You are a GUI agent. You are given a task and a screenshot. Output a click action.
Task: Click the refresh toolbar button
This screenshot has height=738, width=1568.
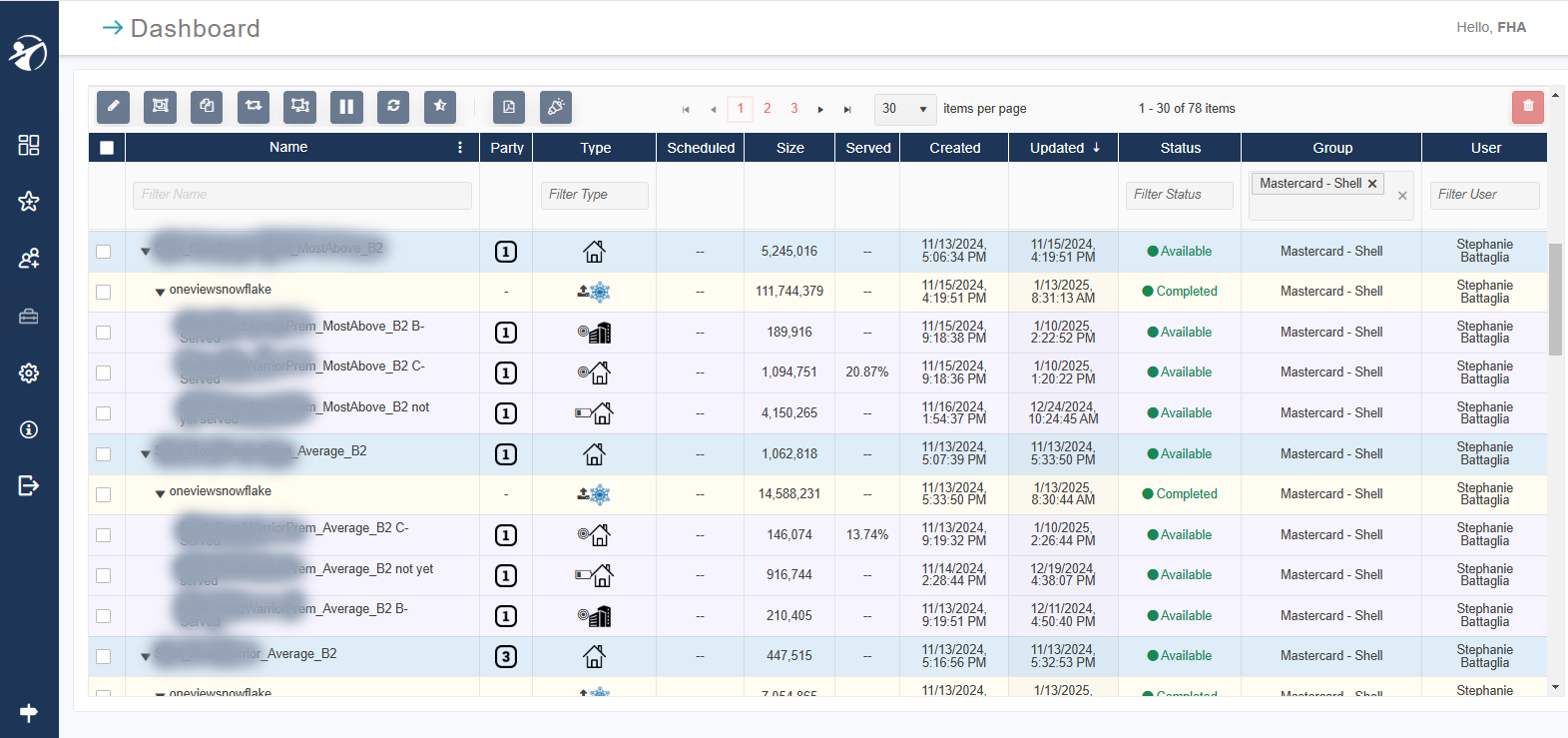pyautogui.click(x=393, y=107)
